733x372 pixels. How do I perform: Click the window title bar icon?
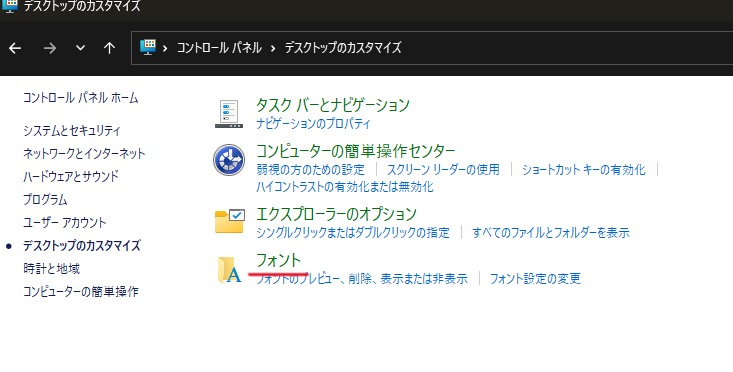click(10, 6)
